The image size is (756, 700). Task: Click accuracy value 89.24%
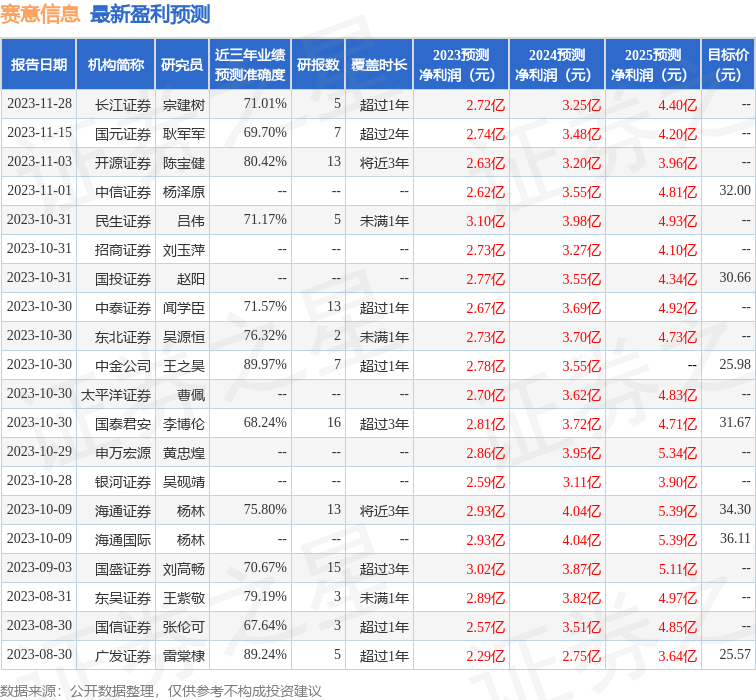click(x=265, y=654)
